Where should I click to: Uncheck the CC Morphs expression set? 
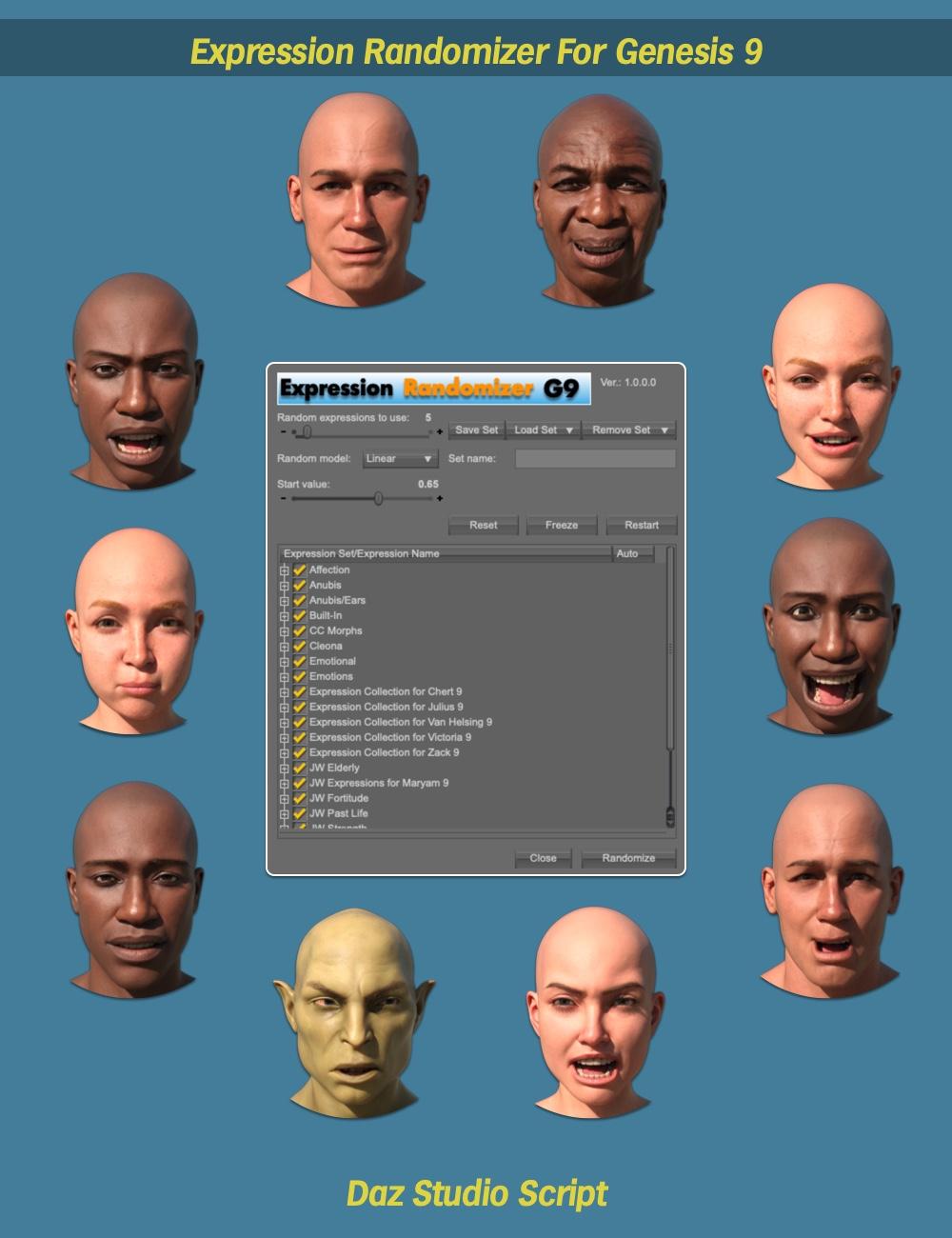(298, 630)
